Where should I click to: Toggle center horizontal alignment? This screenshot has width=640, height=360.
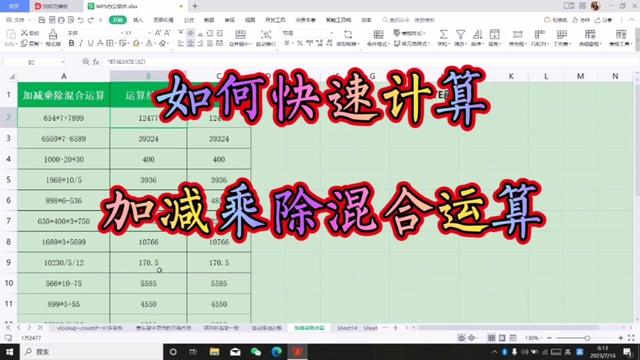[x=190, y=43]
